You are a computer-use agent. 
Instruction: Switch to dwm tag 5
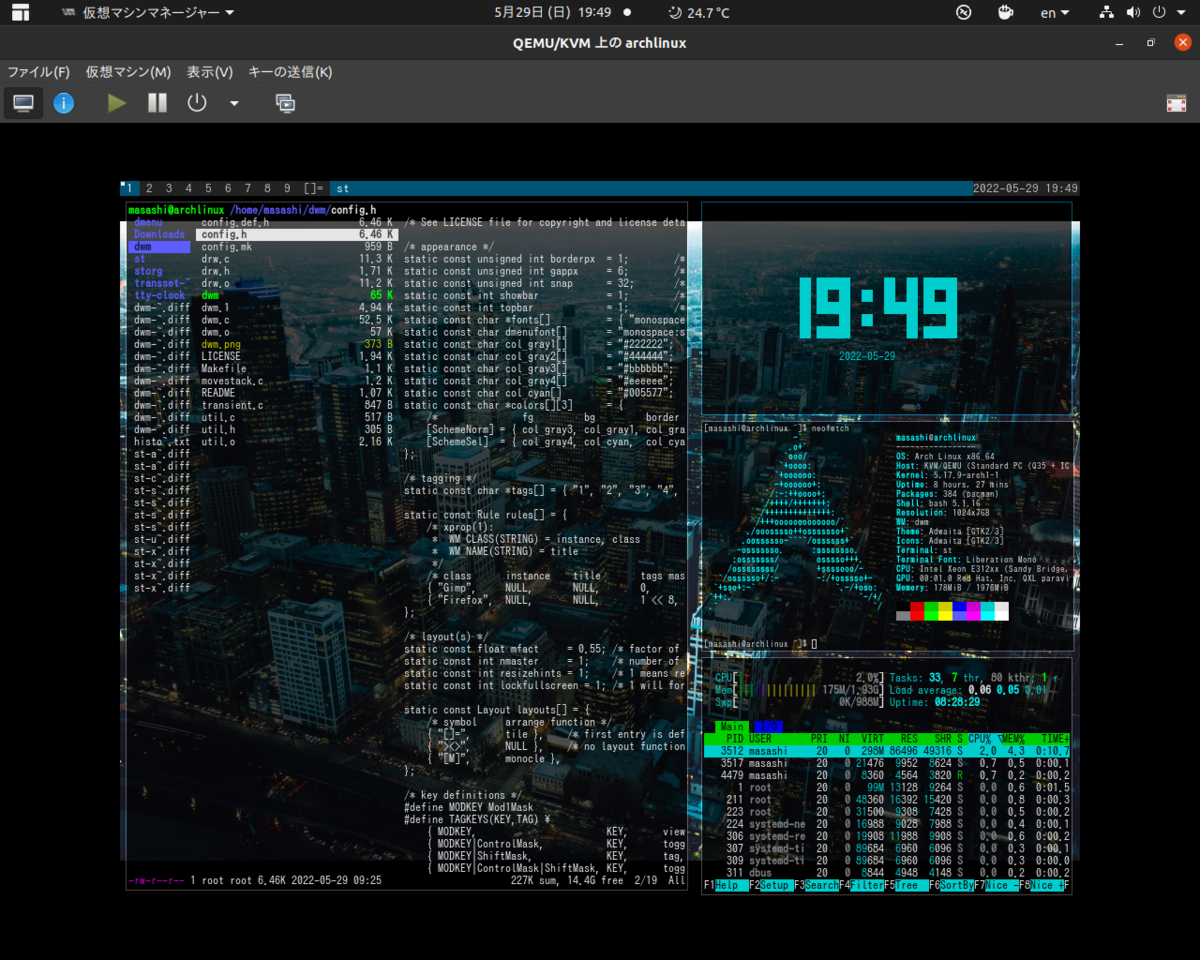point(208,188)
